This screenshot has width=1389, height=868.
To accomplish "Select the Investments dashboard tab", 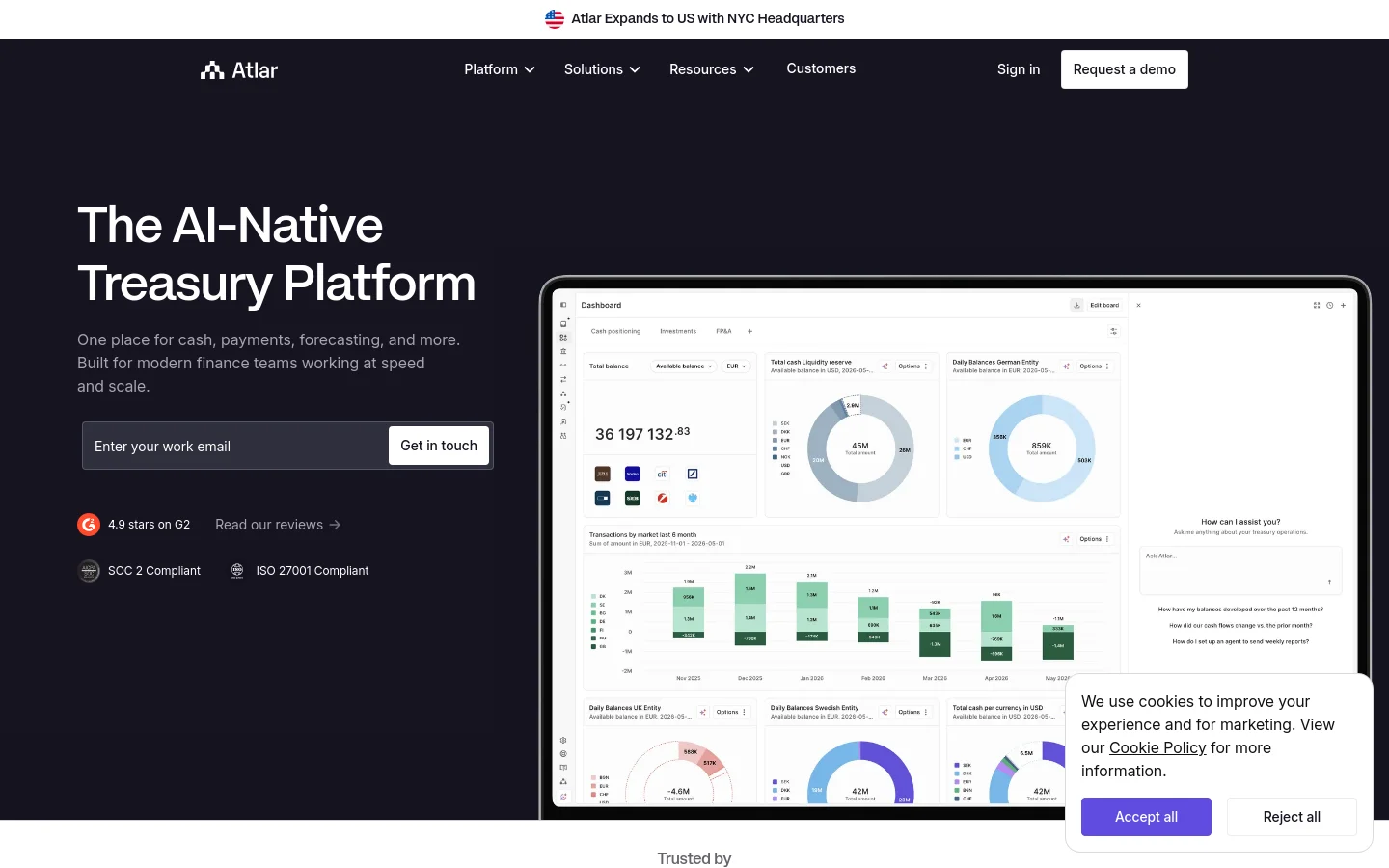I will pyautogui.click(x=678, y=331).
